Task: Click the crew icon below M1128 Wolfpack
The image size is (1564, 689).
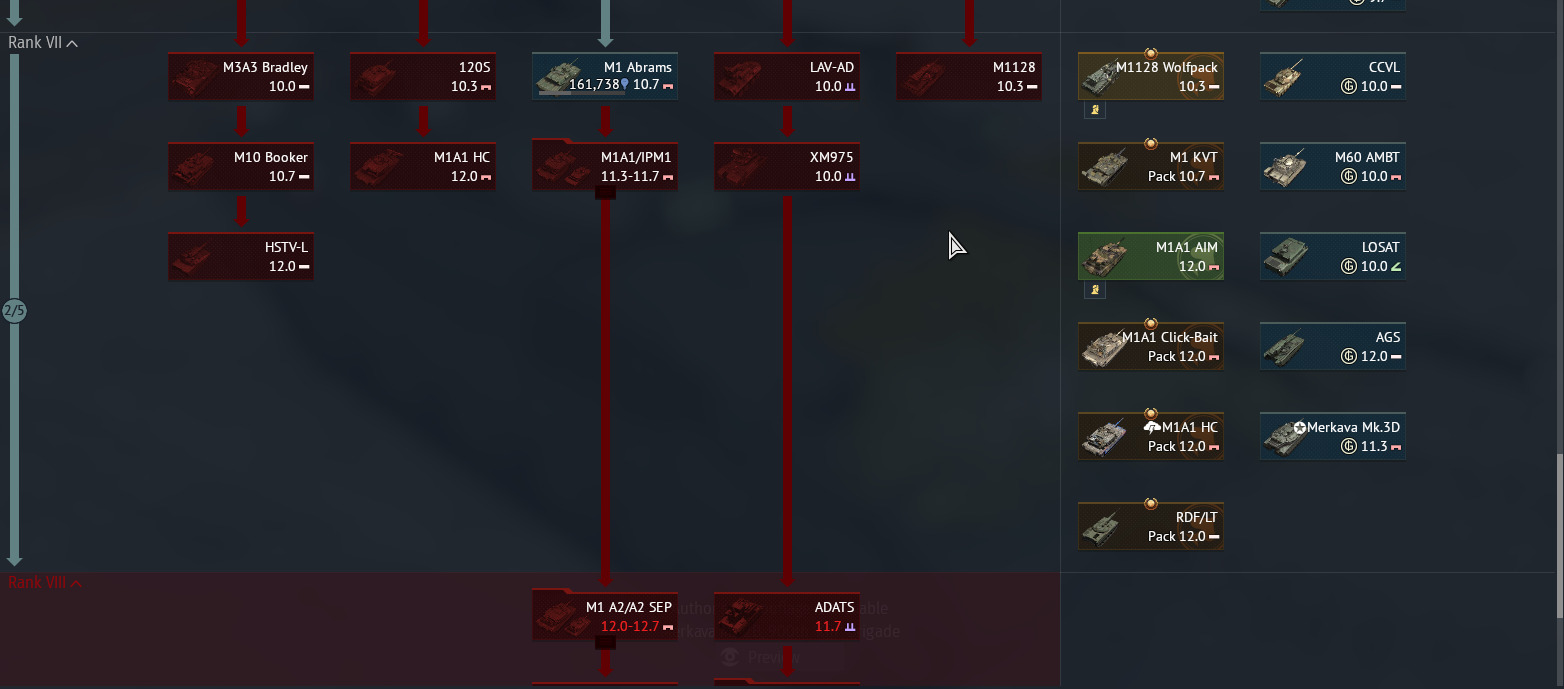Action: click(x=1095, y=111)
